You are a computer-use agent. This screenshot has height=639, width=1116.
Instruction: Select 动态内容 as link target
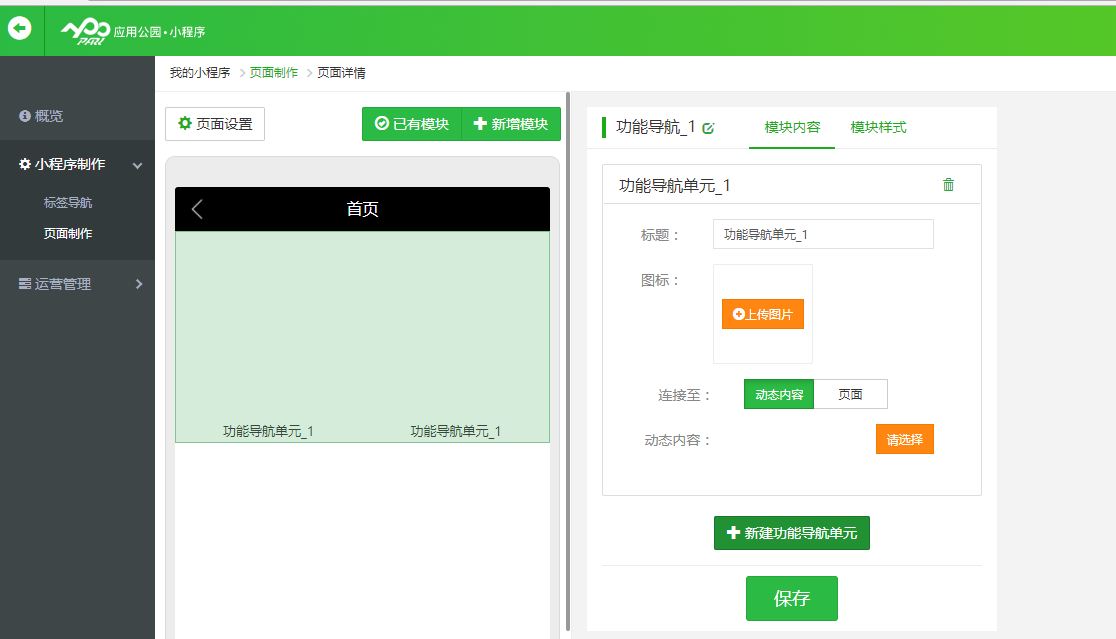[779, 394]
